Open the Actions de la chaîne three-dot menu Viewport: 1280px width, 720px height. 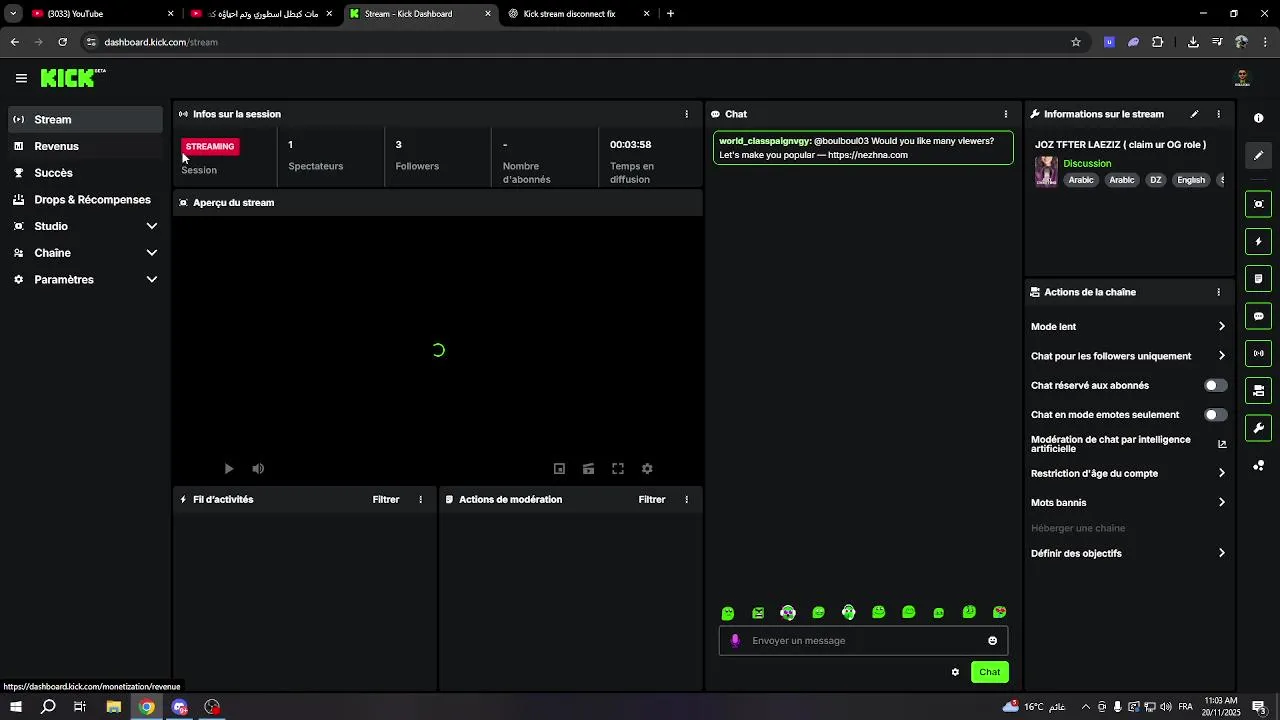click(x=1218, y=292)
